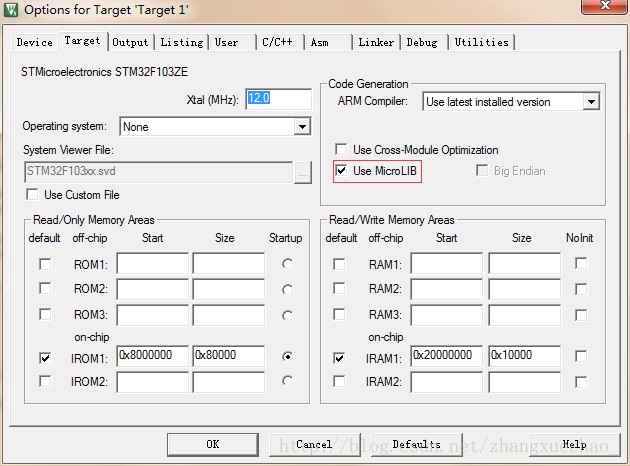Open the ARM Compiler version dropdown
Viewport: 630px width, 466px height.
coord(591,102)
